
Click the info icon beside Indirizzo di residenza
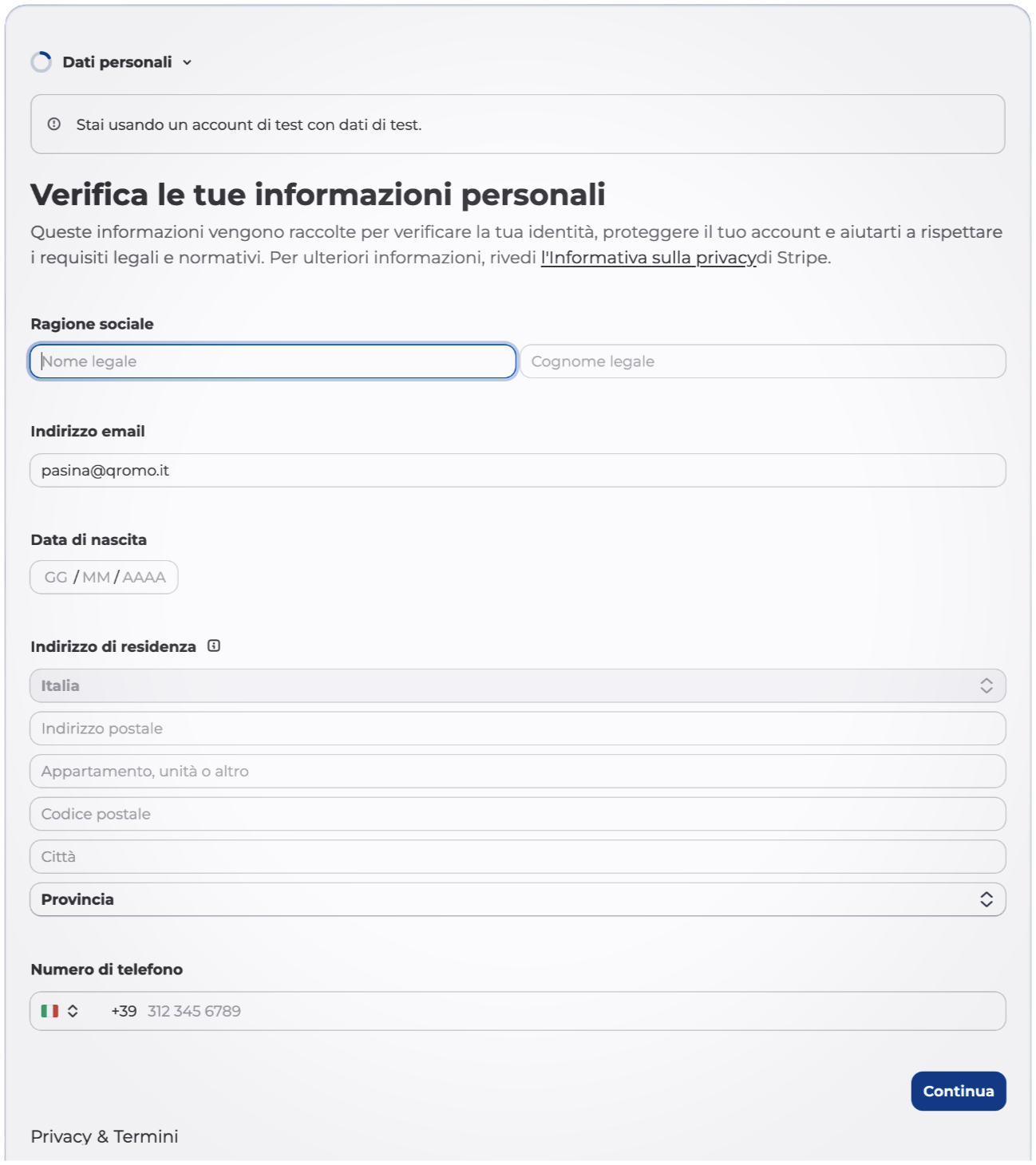tap(214, 646)
